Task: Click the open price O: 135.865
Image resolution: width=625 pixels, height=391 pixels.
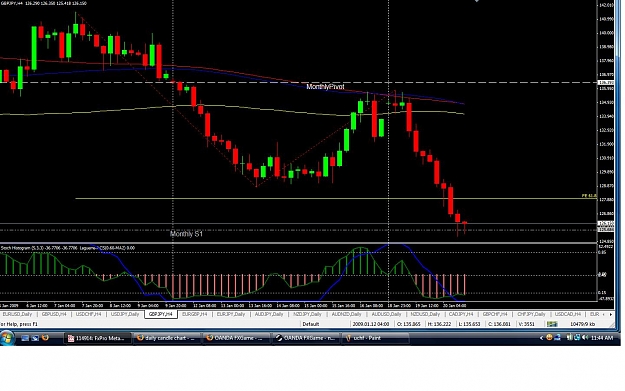Action: tap(409, 324)
